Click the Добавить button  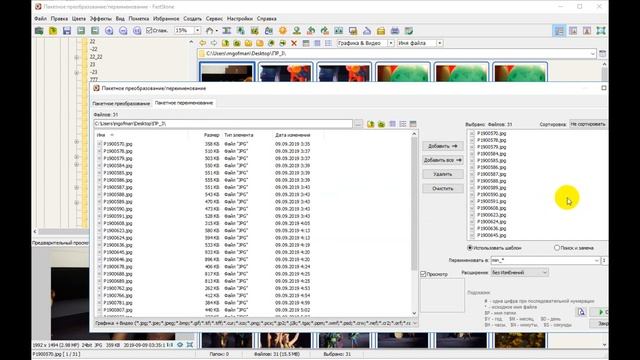click(442, 146)
